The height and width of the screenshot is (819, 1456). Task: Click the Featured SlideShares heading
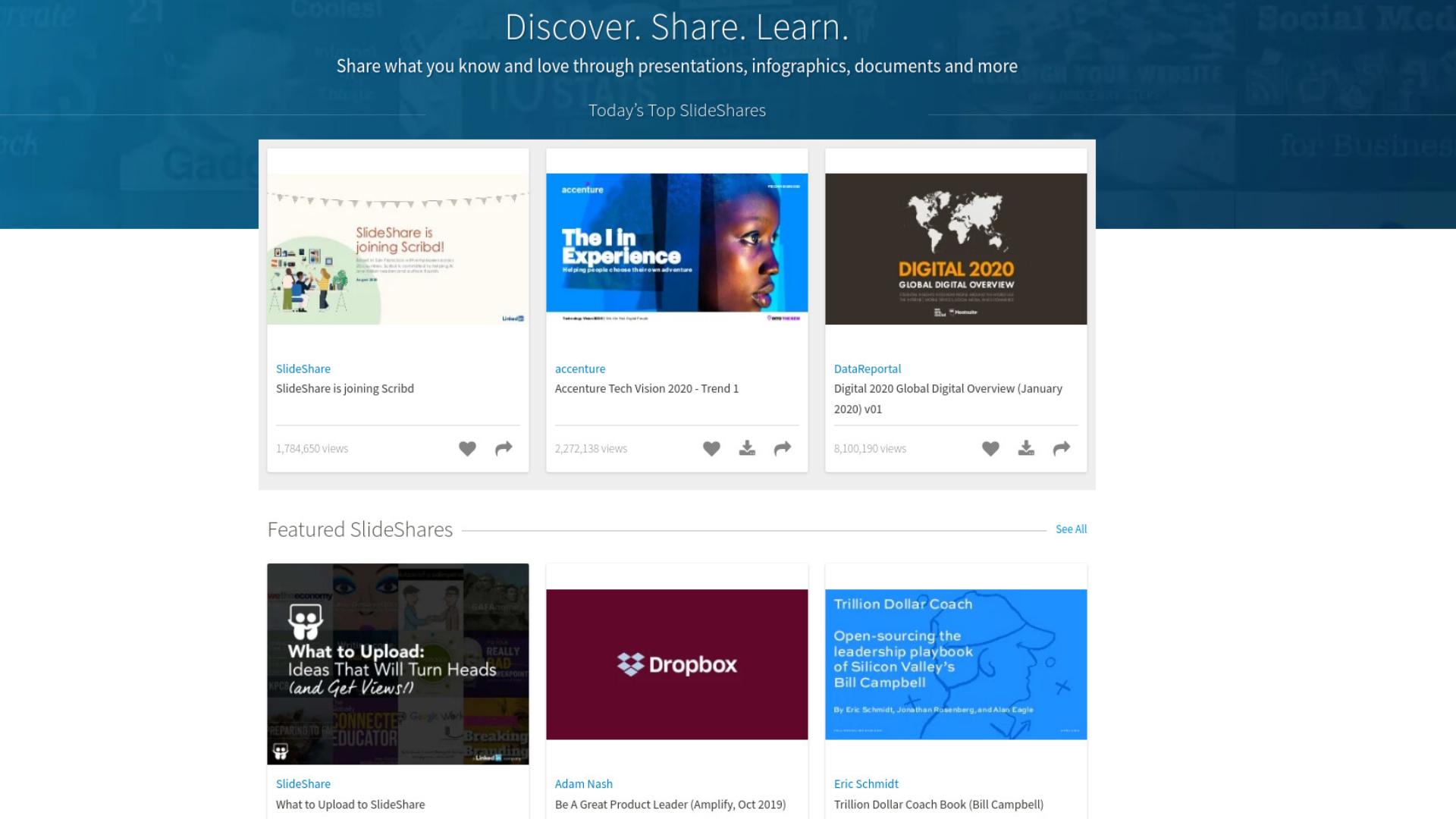360,529
